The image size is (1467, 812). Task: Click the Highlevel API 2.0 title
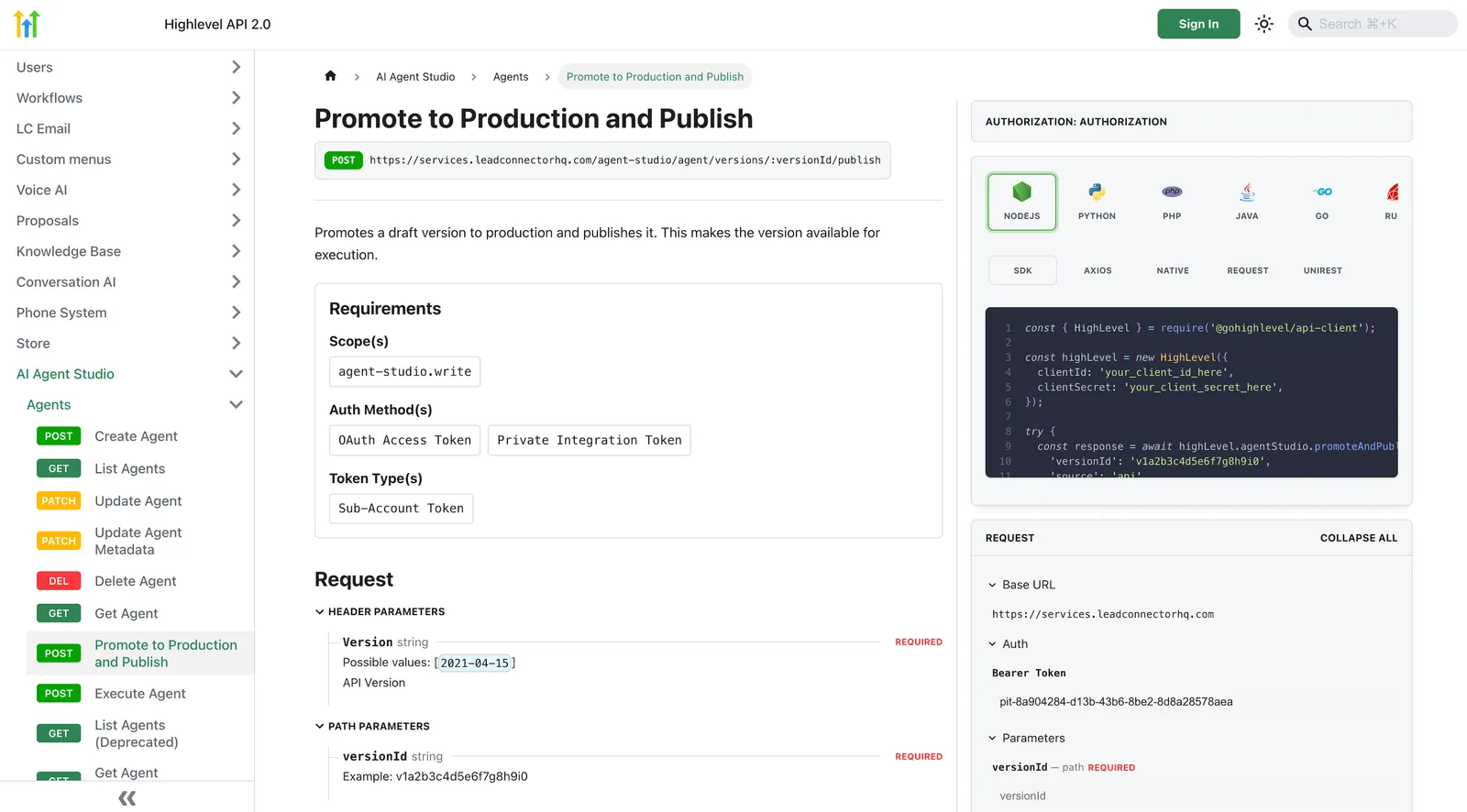pos(217,24)
